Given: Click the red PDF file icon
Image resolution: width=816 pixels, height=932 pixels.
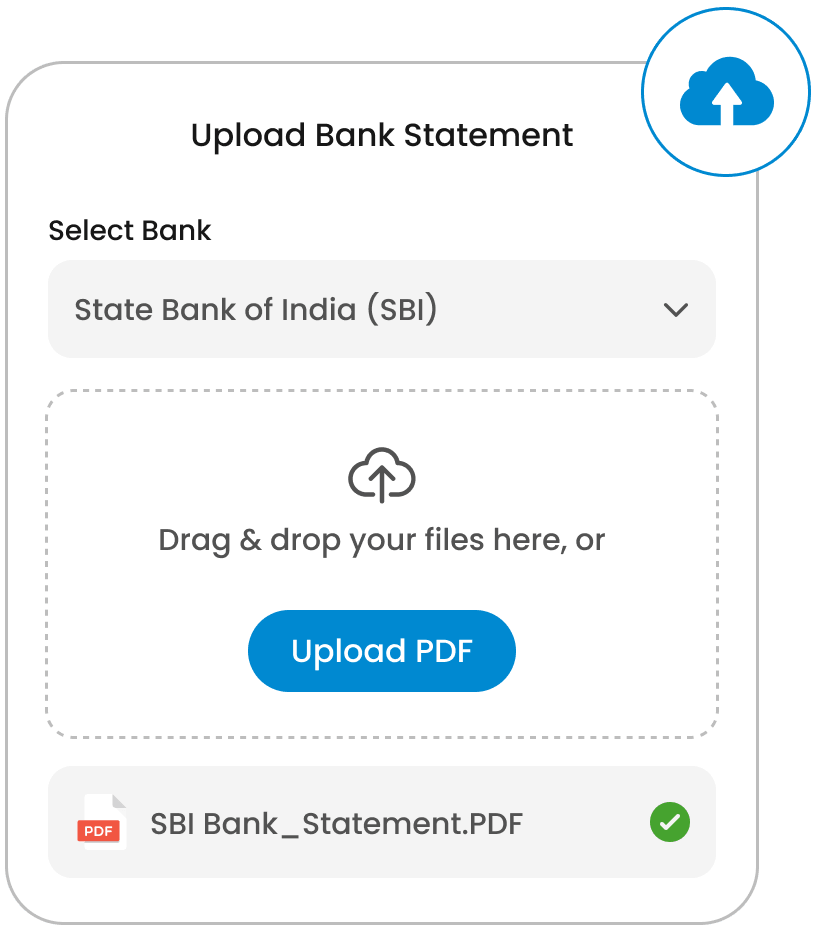Looking at the screenshot, I should pyautogui.click(x=102, y=822).
